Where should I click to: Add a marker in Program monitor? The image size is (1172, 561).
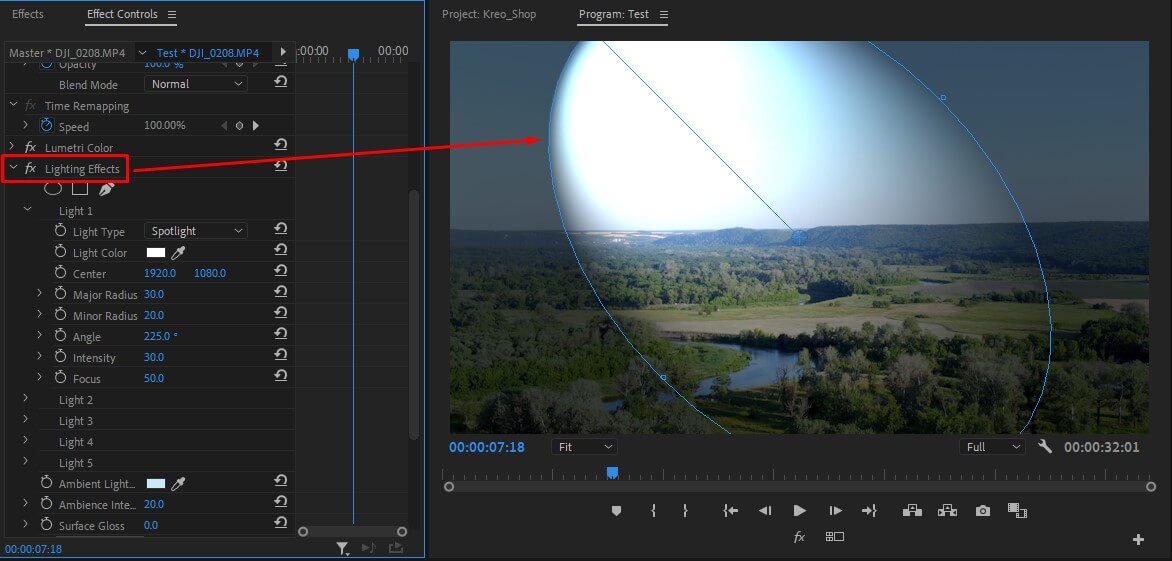coord(617,511)
